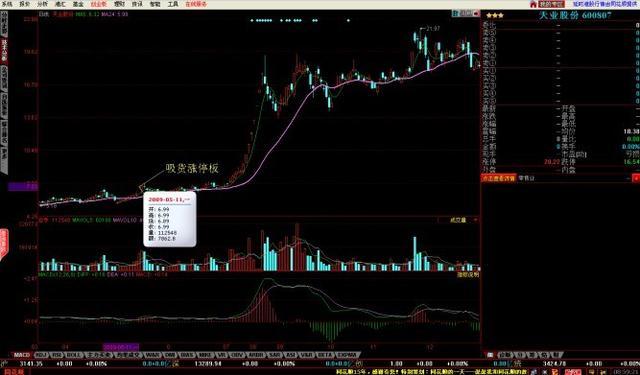
Task: Open the red 创业板 menu
Action: [98, 4]
